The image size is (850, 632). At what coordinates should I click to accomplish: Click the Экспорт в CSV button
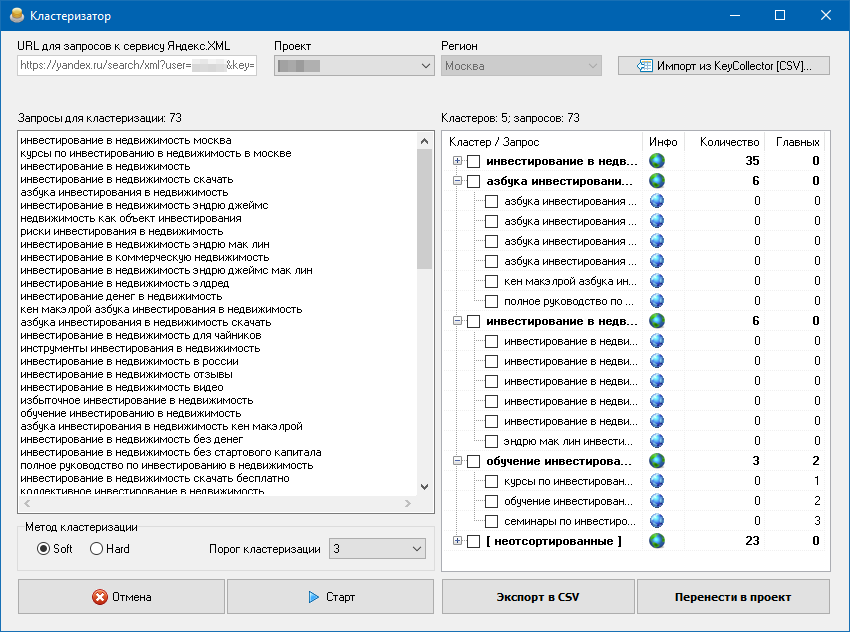(x=538, y=597)
